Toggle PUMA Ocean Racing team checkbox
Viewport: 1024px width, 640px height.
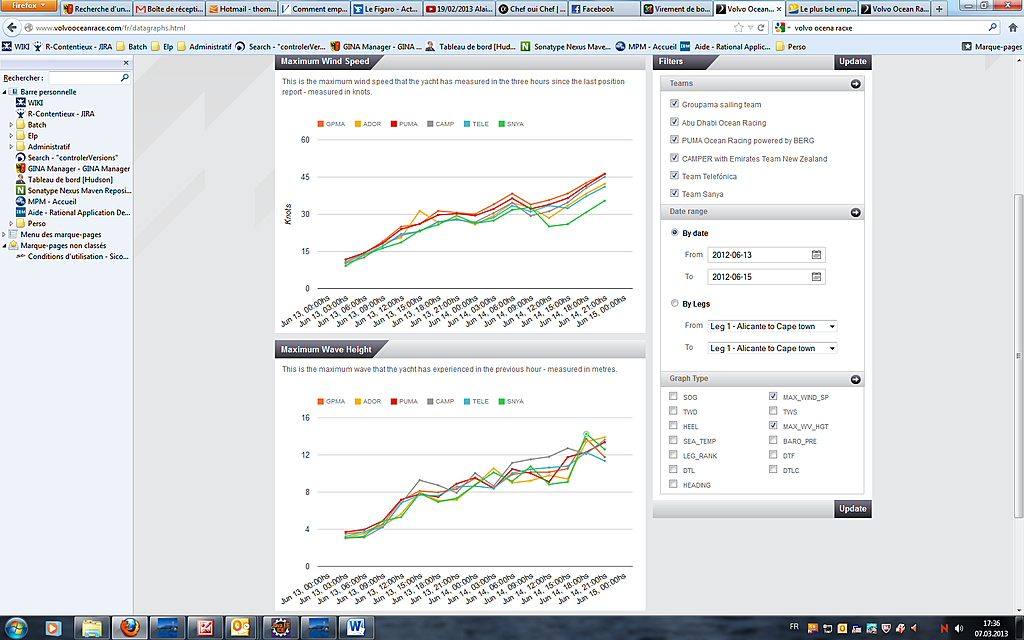(x=674, y=139)
